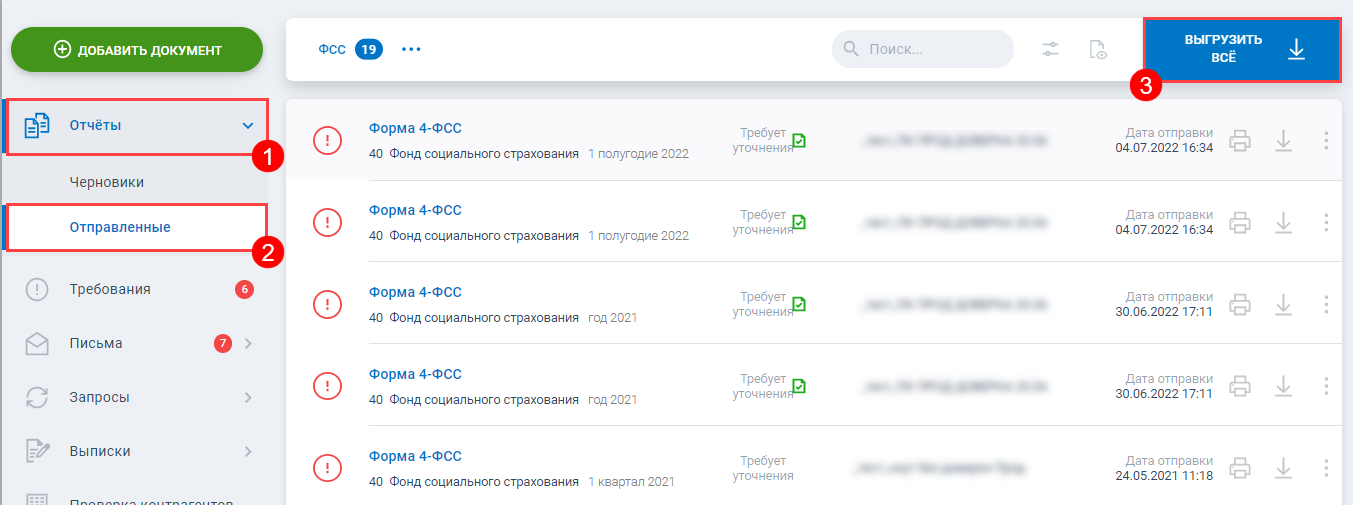
Task: Click the filter settings sliders icon
Action: pos(1050,49)
